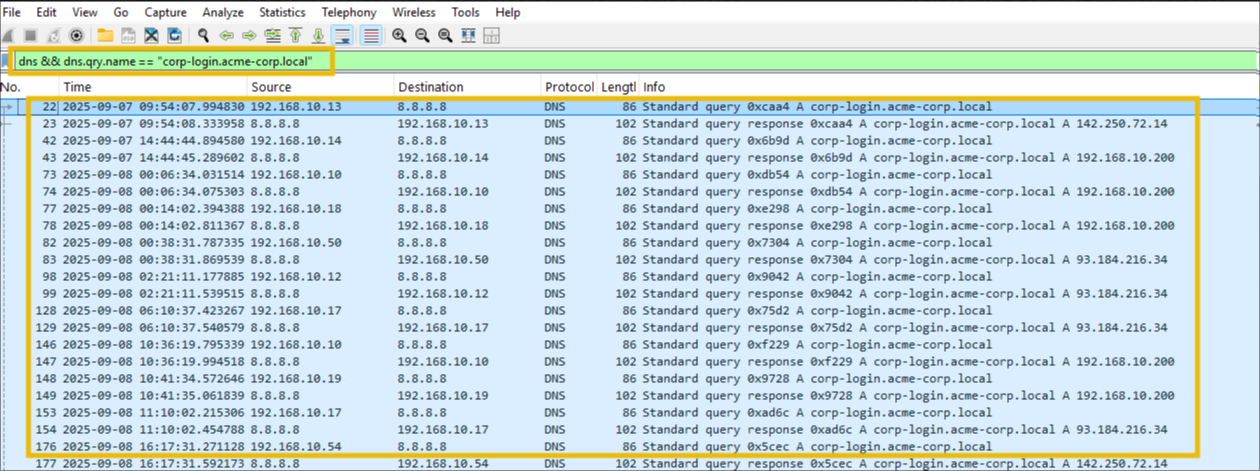Select packet 78 response 0xe298
This screenshot has width=1260, height=471.
tap(630, 226)
